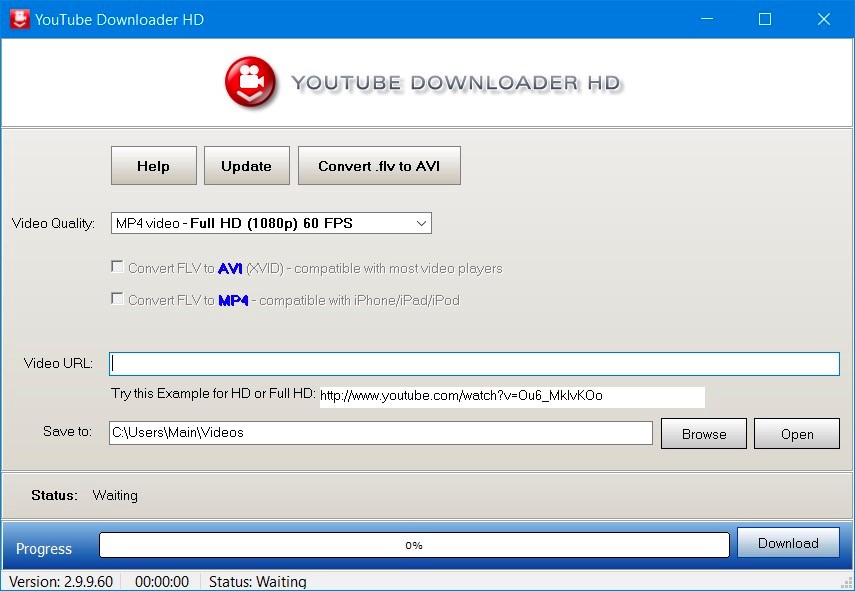Viewport: 855px width, 591px height.
Task: Click the red camera logo graphic
Action: (249, 83)
